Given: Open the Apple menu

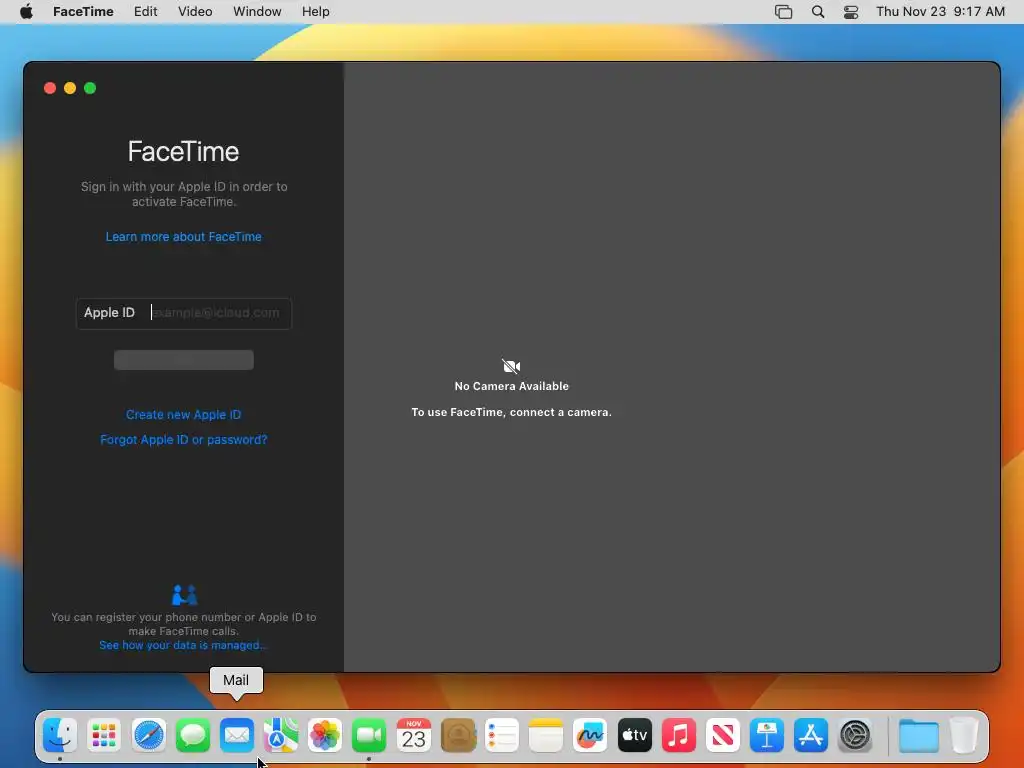Looking at the screenshot, I should point(26,12).
